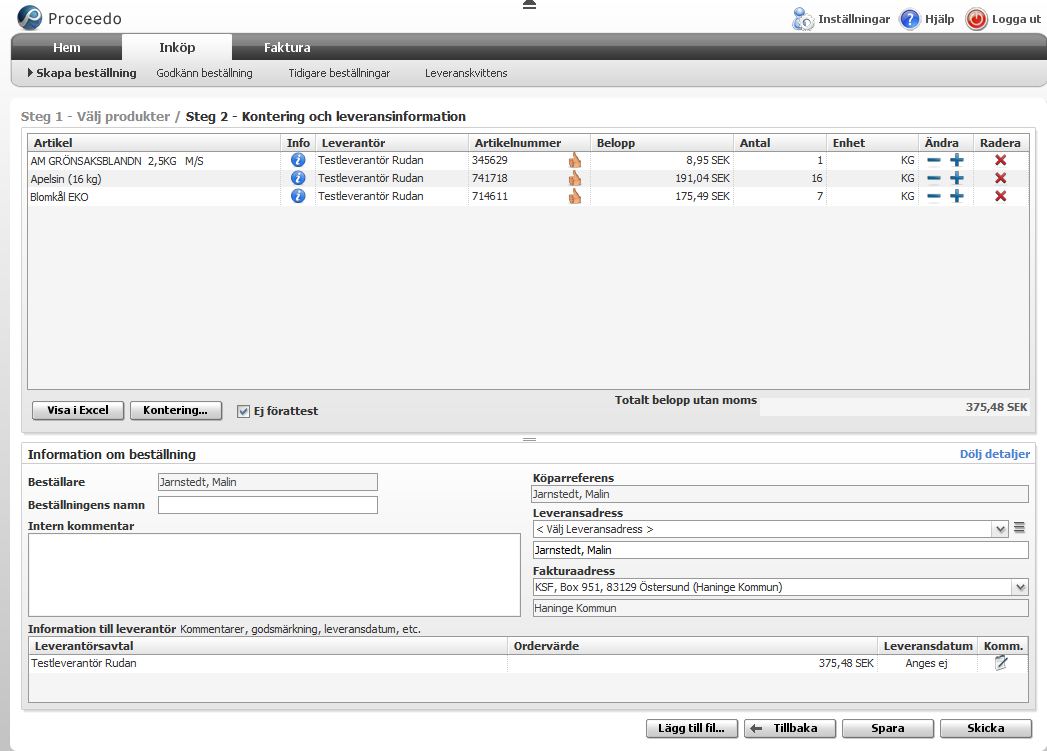Open address list icon beside Leveransadress
Image resolution: width=1047 pixels, height=751 pixels.
(1019, 528)
